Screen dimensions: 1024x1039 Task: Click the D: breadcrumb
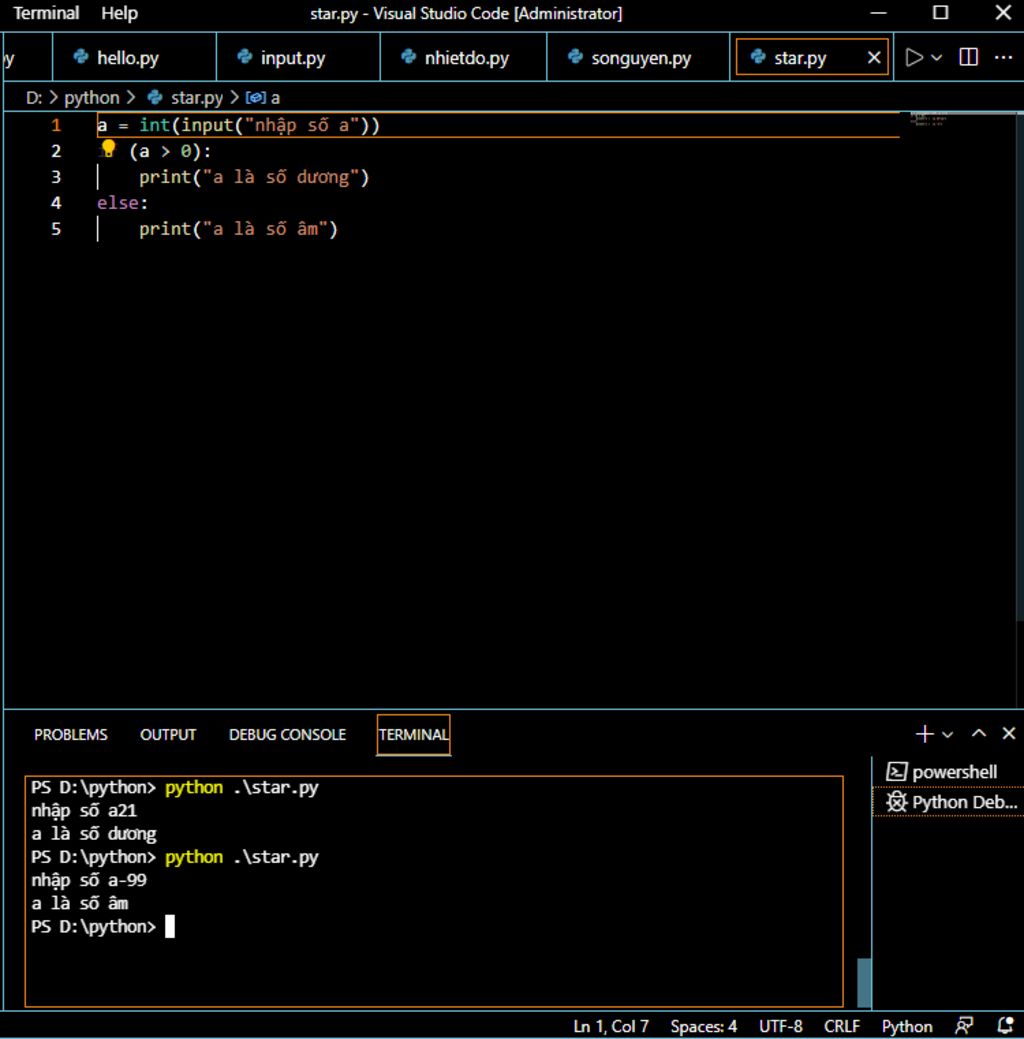click(x=34, y=98)
